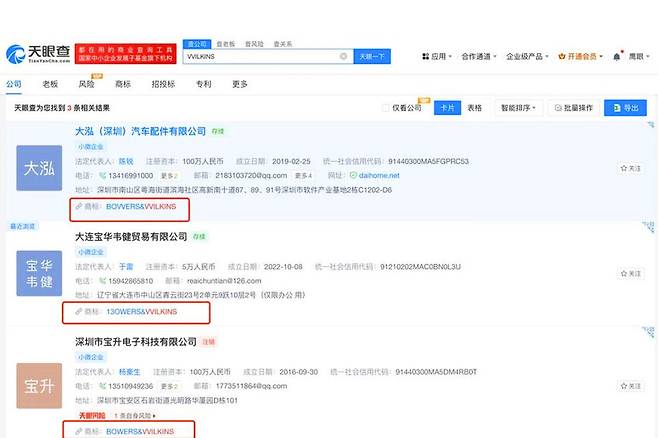Screen dimensions: 658x438
Task: Click the link icon before BOVVERS&VVILKINS trademark
Action: pos(78,206)
